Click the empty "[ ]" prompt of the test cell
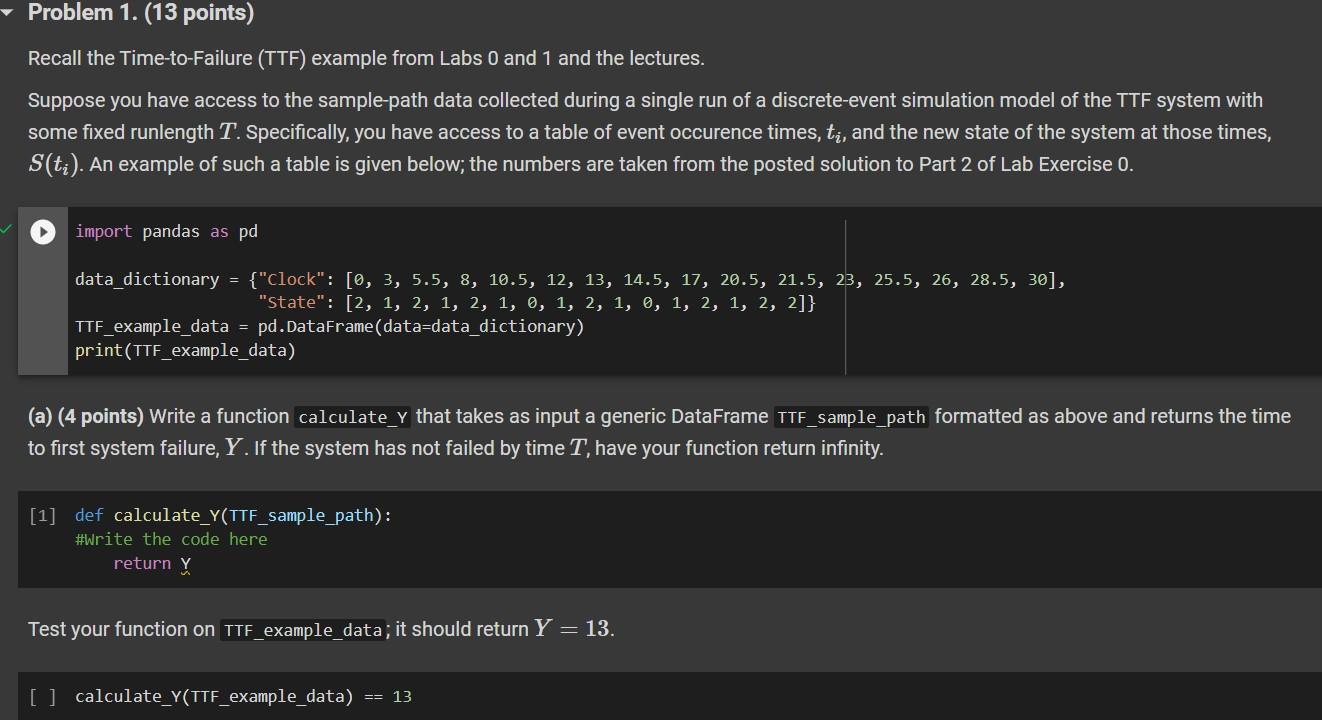Screen dimensions: 1322x720 (40, 696)
